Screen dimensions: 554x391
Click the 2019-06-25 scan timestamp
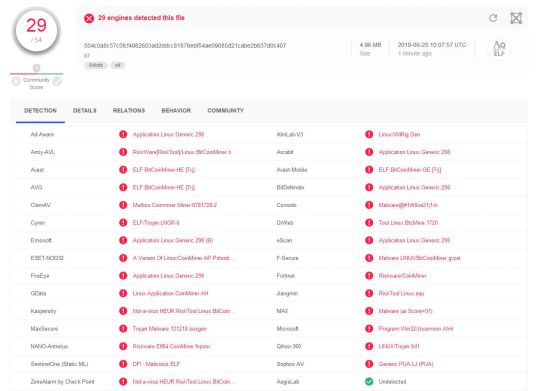432,45
